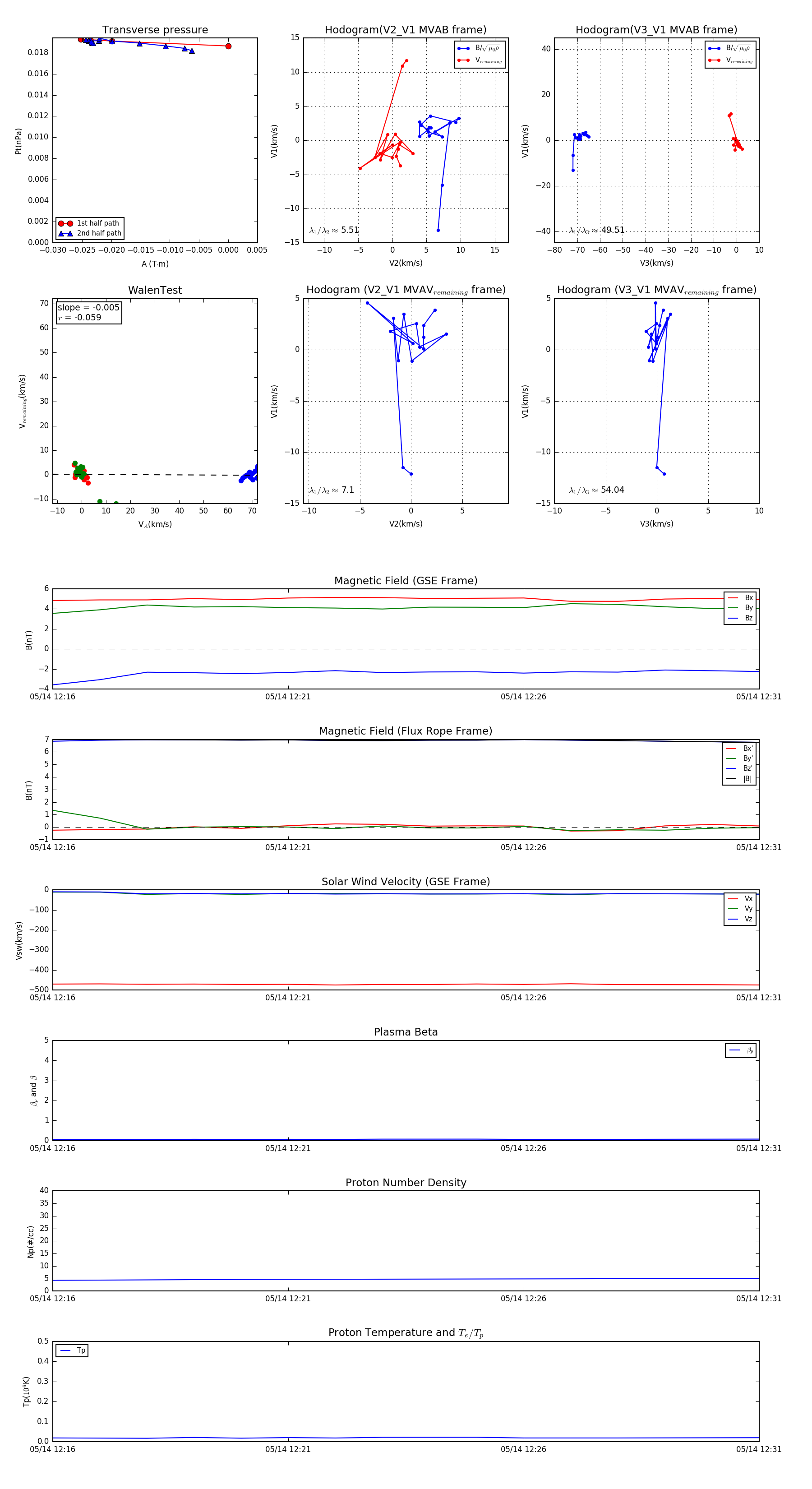Viewport: 812px width, 1489px height.
Task: Click the "r = -0.059" annotation
Action: pyautogui.click(x=80, y=317)
